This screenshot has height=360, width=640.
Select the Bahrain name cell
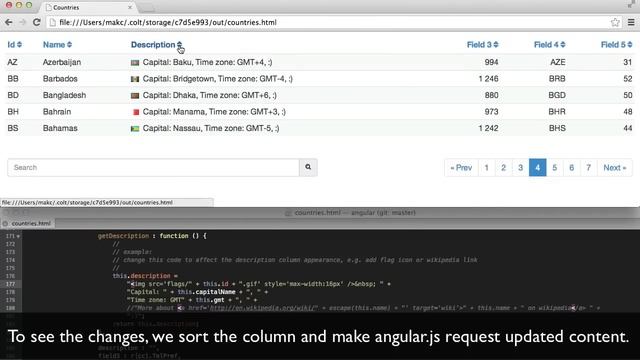[57, 112]
